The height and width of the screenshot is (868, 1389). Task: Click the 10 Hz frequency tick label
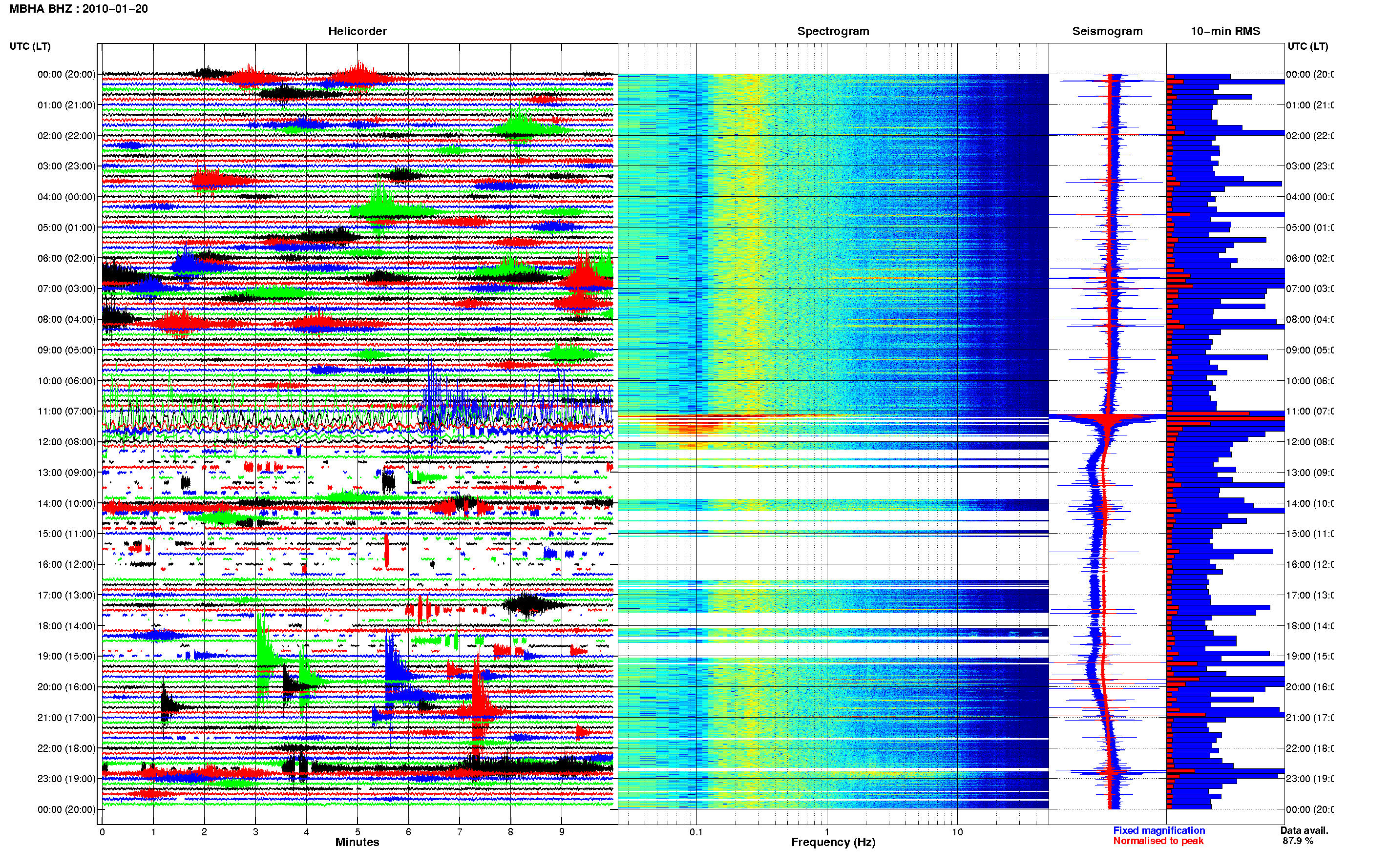(957, 831)
